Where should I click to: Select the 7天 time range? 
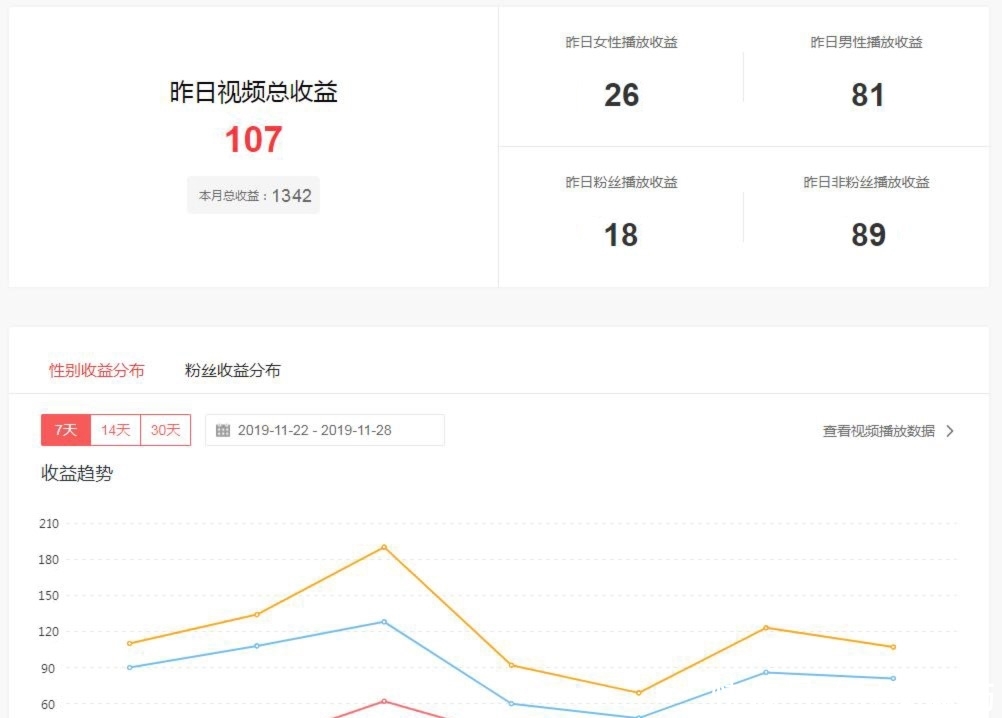(66, 430)
